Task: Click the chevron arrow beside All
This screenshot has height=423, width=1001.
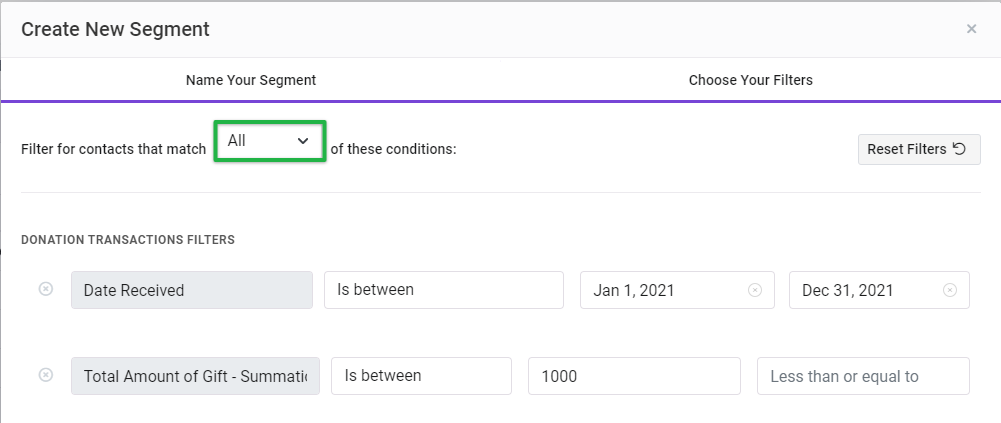Action: 303,141
